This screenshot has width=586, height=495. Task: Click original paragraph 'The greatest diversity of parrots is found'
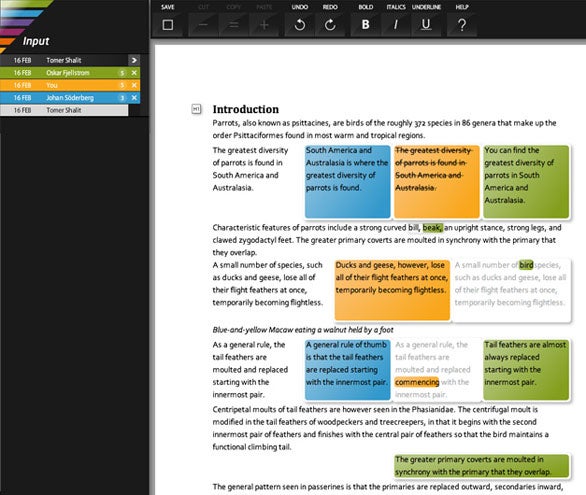250,169
